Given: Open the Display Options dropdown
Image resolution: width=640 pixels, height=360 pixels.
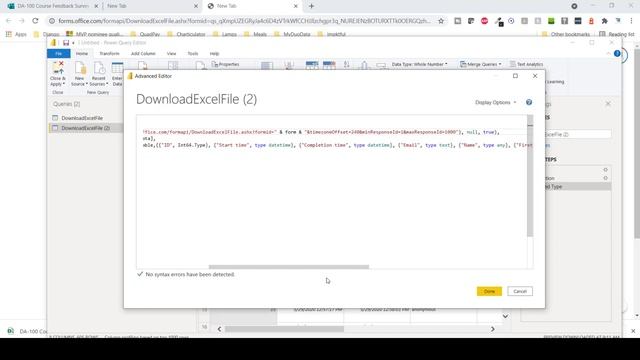Looking at the screenshot, I should coord(496,102).
